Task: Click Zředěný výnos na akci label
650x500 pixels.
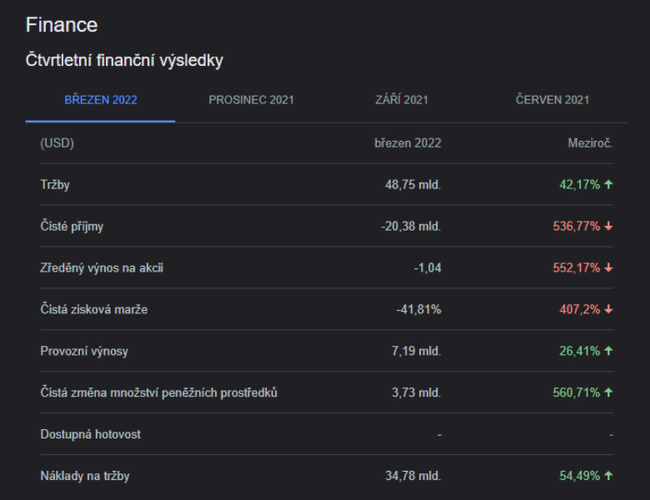Action: click(103, 268)
